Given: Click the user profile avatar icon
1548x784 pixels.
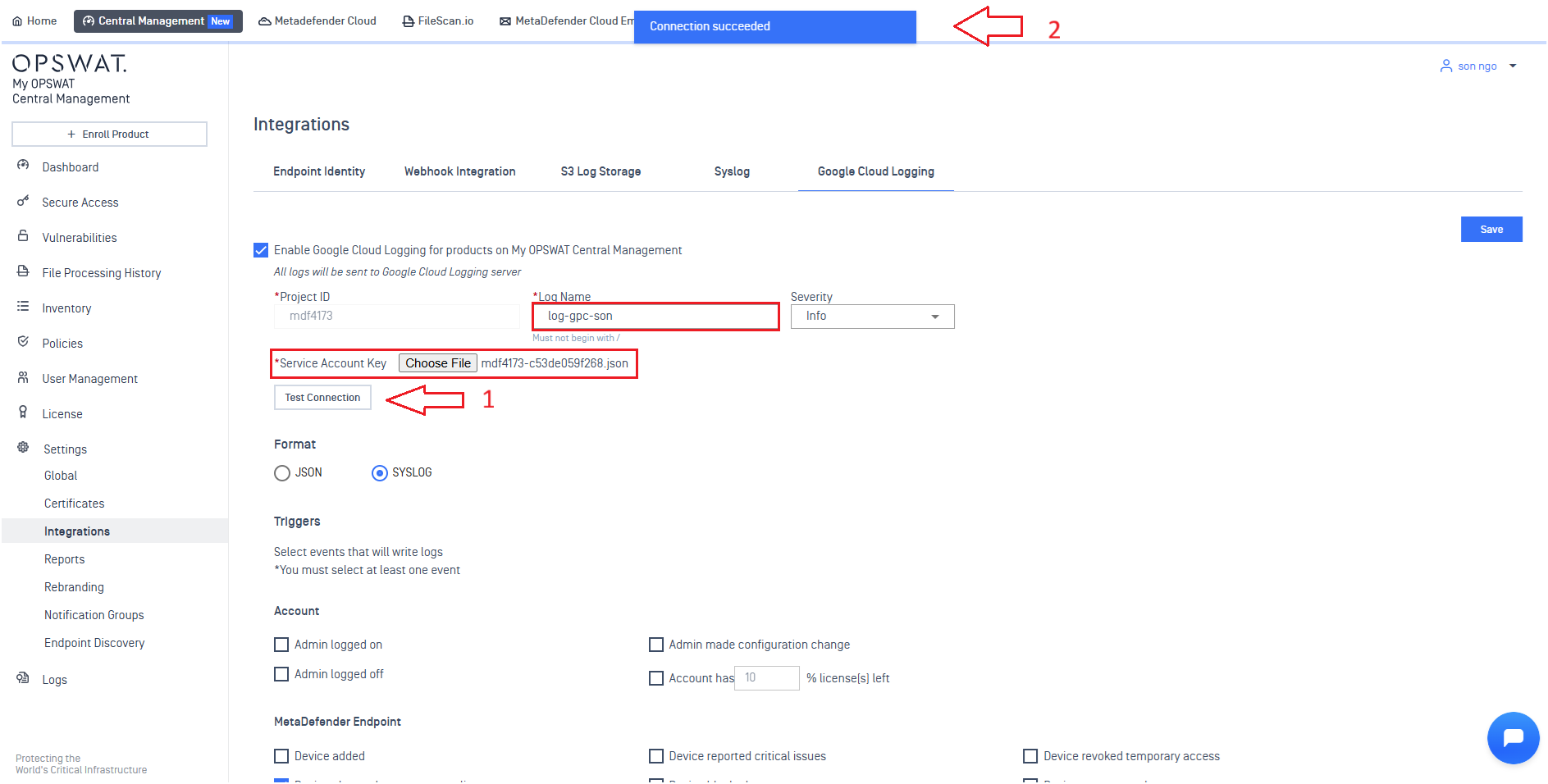Looking at the screenshot, I should tap(1445, 66).
